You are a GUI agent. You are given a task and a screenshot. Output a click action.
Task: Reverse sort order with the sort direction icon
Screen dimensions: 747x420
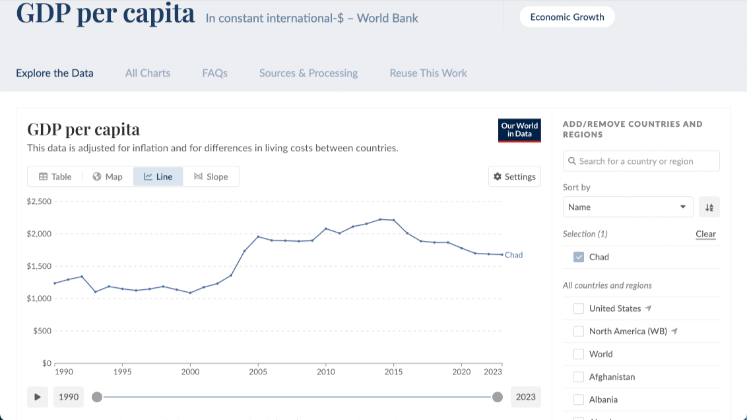[x=709, y=207]
